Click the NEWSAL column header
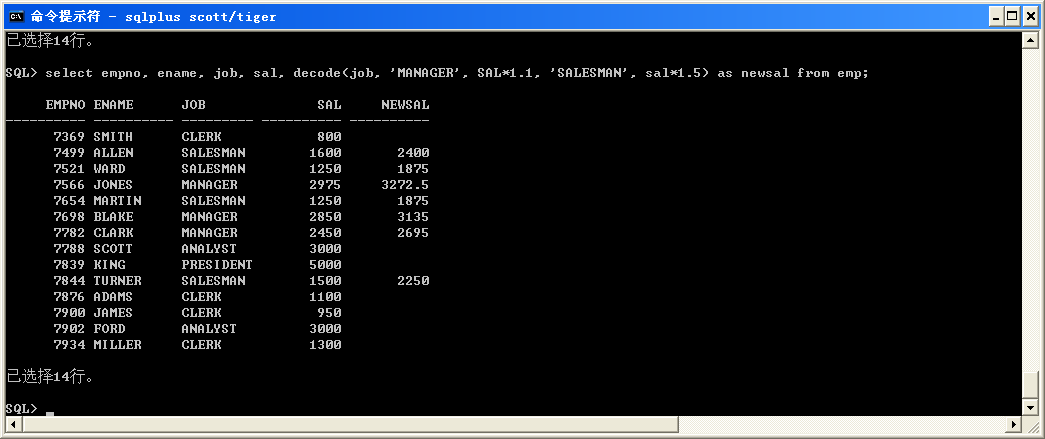 [x=405, y=105]
